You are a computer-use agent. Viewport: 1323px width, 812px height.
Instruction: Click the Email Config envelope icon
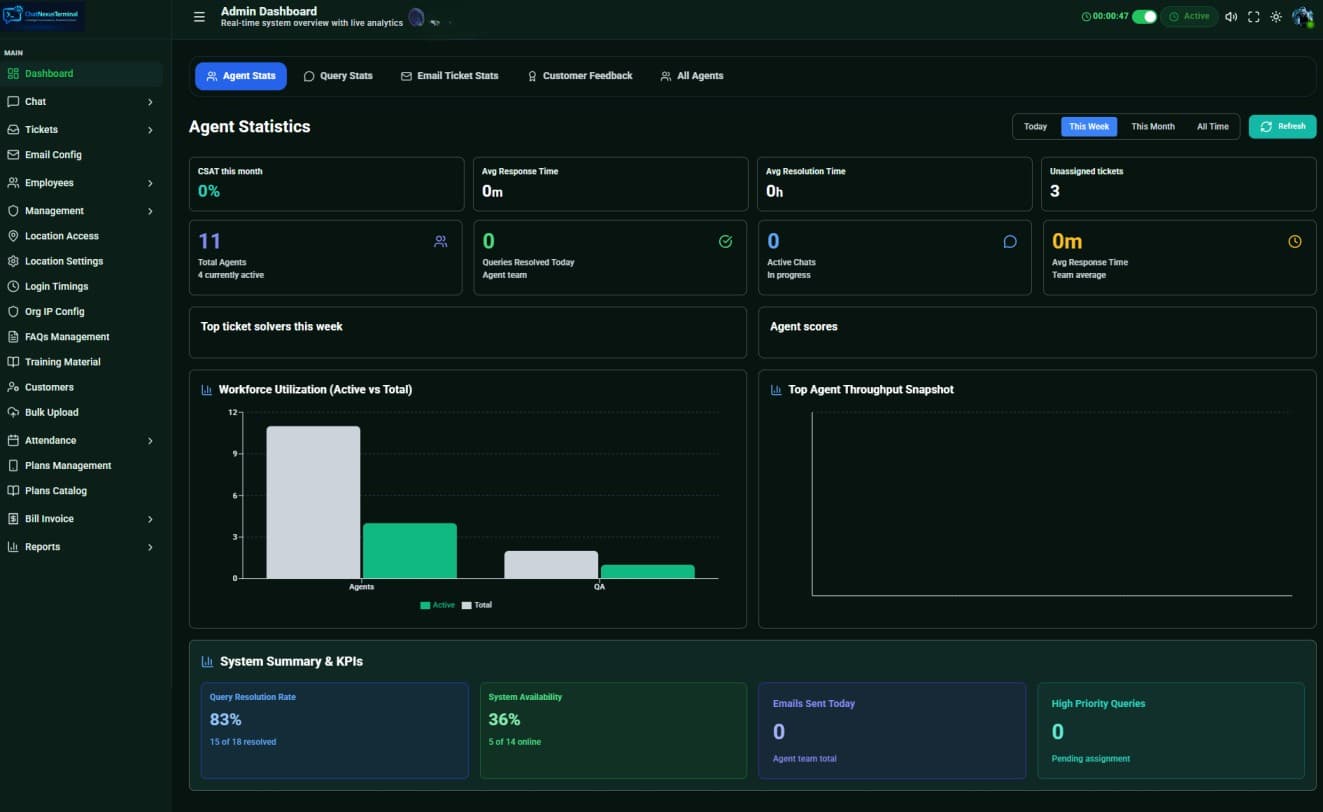point(14,155)
